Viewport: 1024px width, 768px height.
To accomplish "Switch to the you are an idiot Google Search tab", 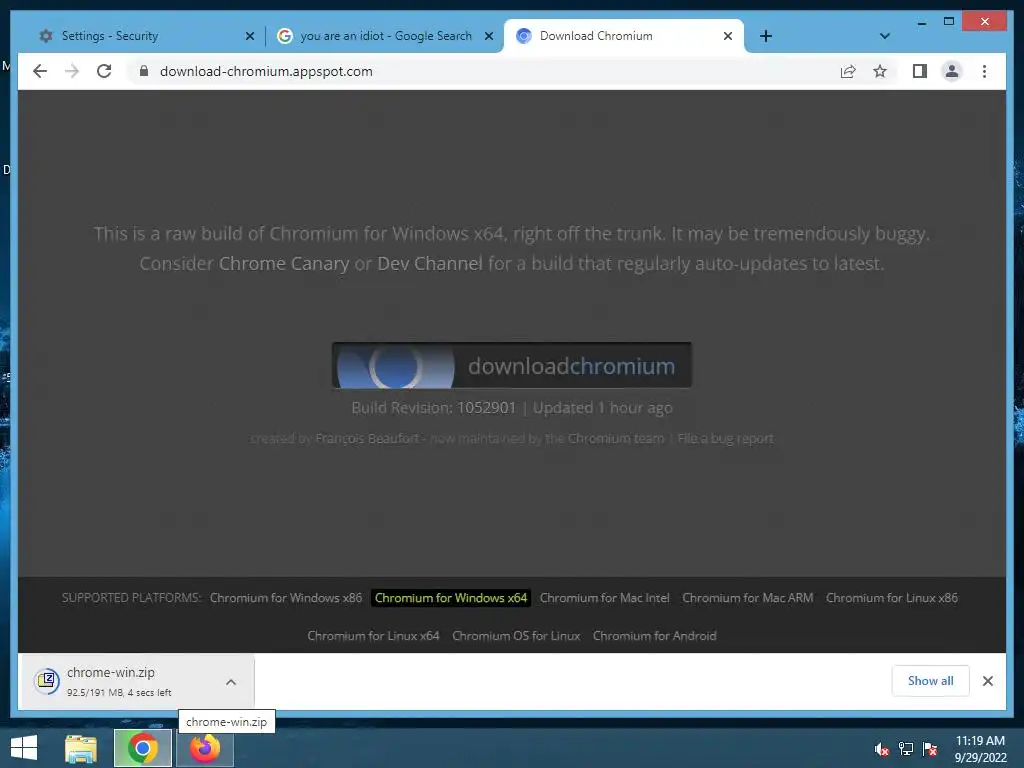I will [x=385, y=36].
